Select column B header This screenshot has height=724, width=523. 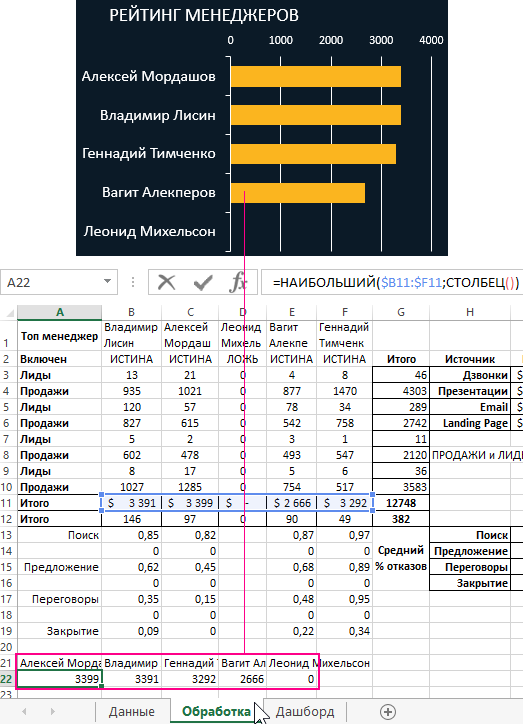point(132,313)
